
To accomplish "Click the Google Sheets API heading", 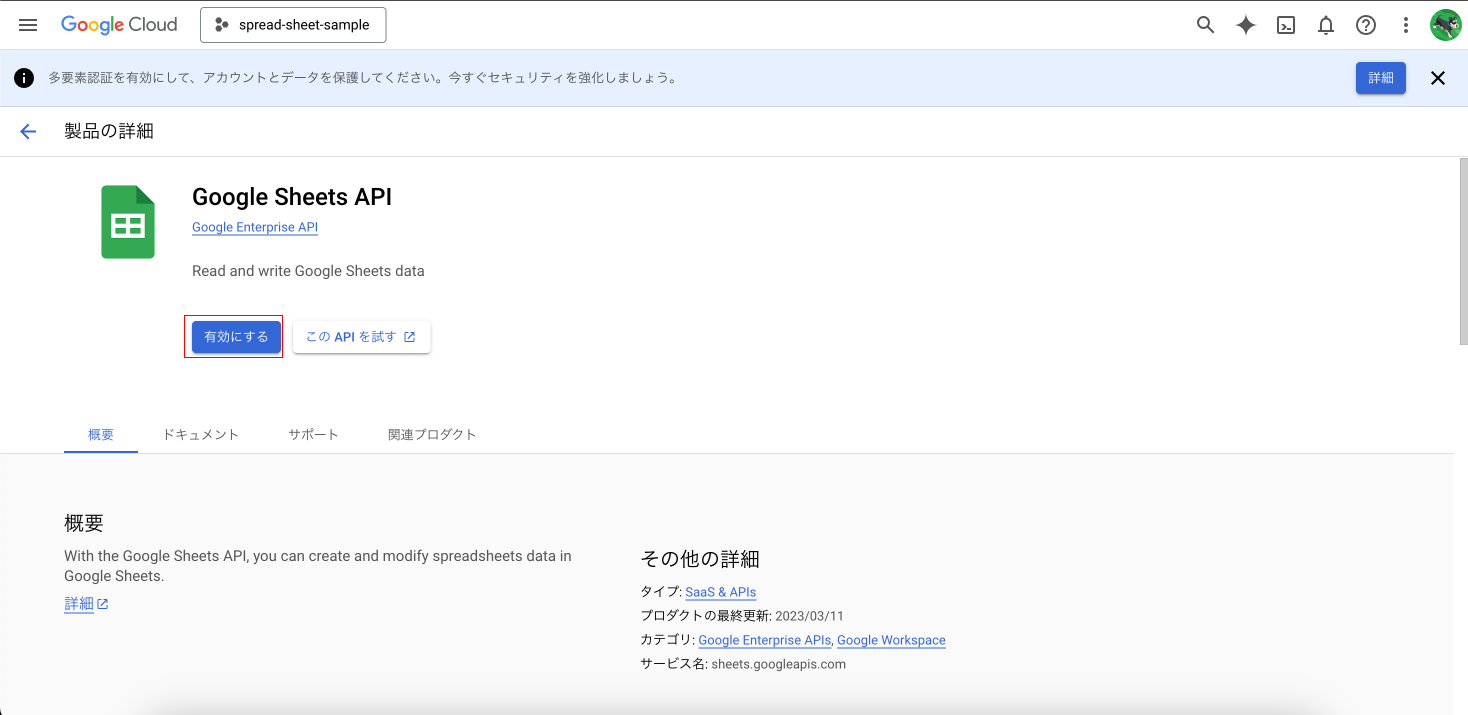I will [x=292, y=197].
